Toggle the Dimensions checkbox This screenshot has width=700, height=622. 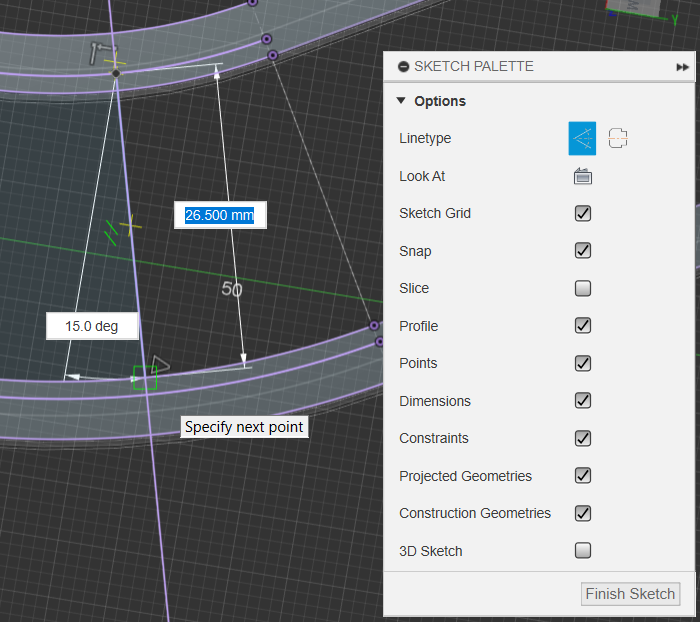tap(583, 401)
